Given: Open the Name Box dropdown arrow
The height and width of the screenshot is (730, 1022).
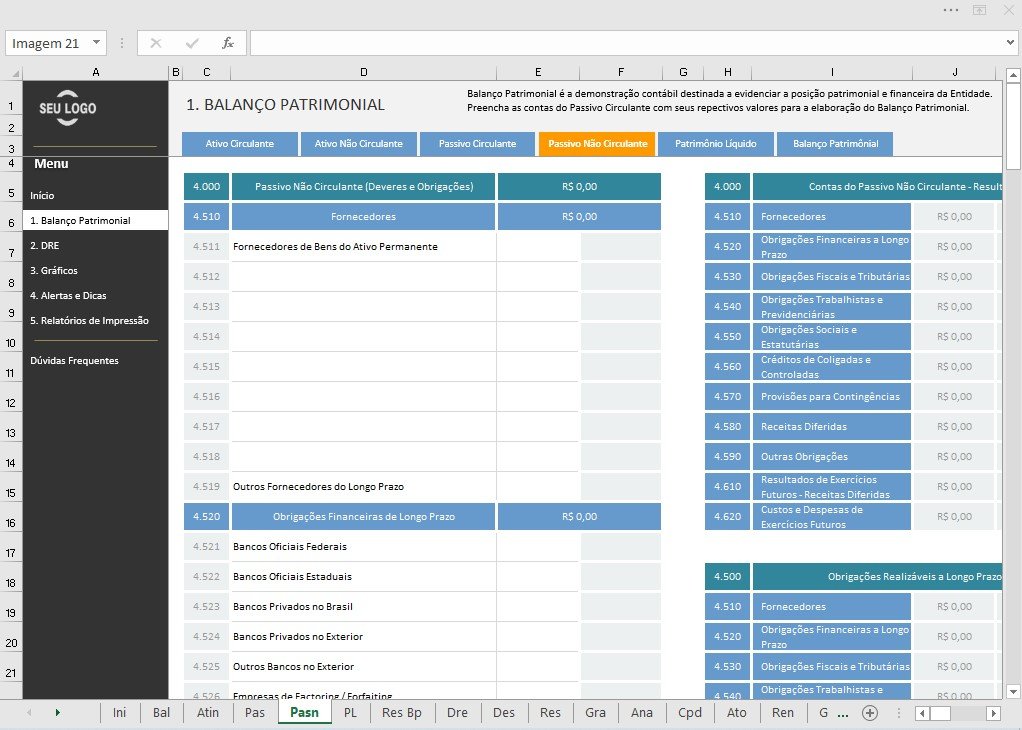Looking at the screenshot, I should 96,42.
